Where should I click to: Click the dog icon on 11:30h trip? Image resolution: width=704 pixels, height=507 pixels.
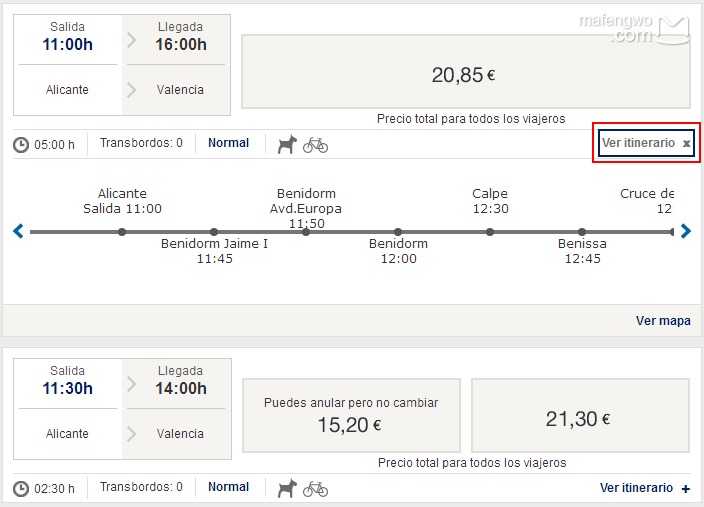(287, 488)
